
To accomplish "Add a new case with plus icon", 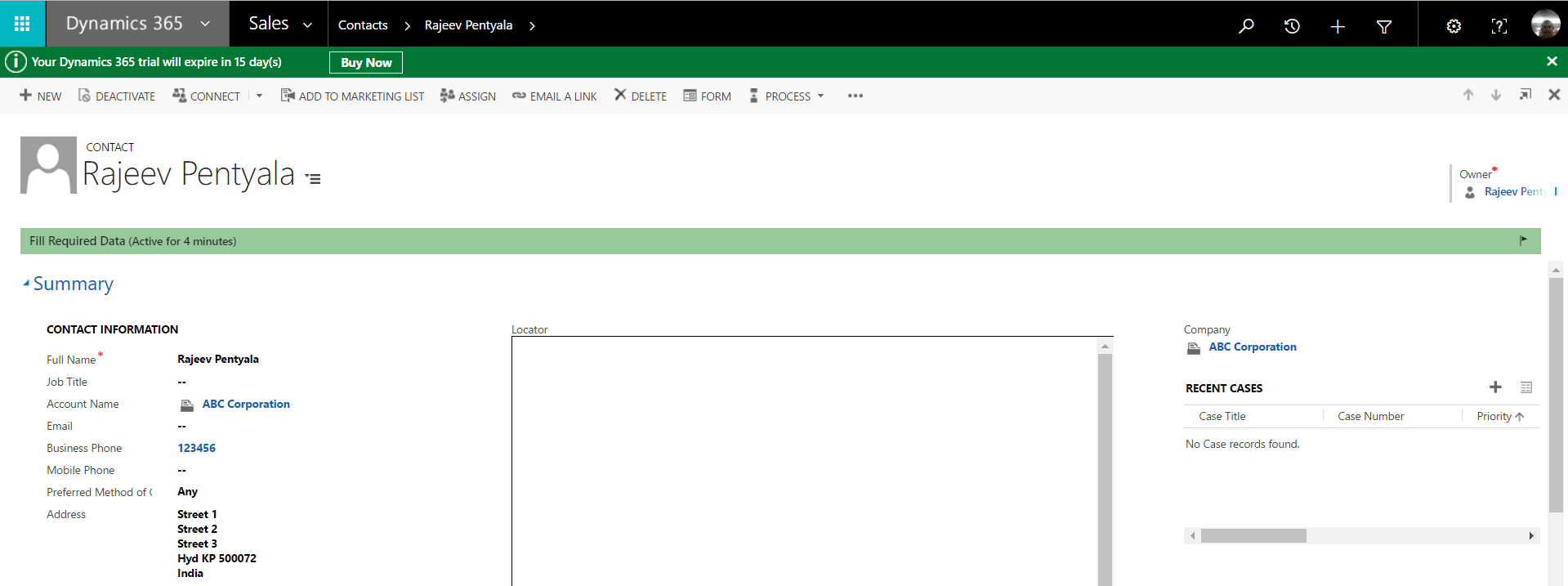I will (1495, 387).
